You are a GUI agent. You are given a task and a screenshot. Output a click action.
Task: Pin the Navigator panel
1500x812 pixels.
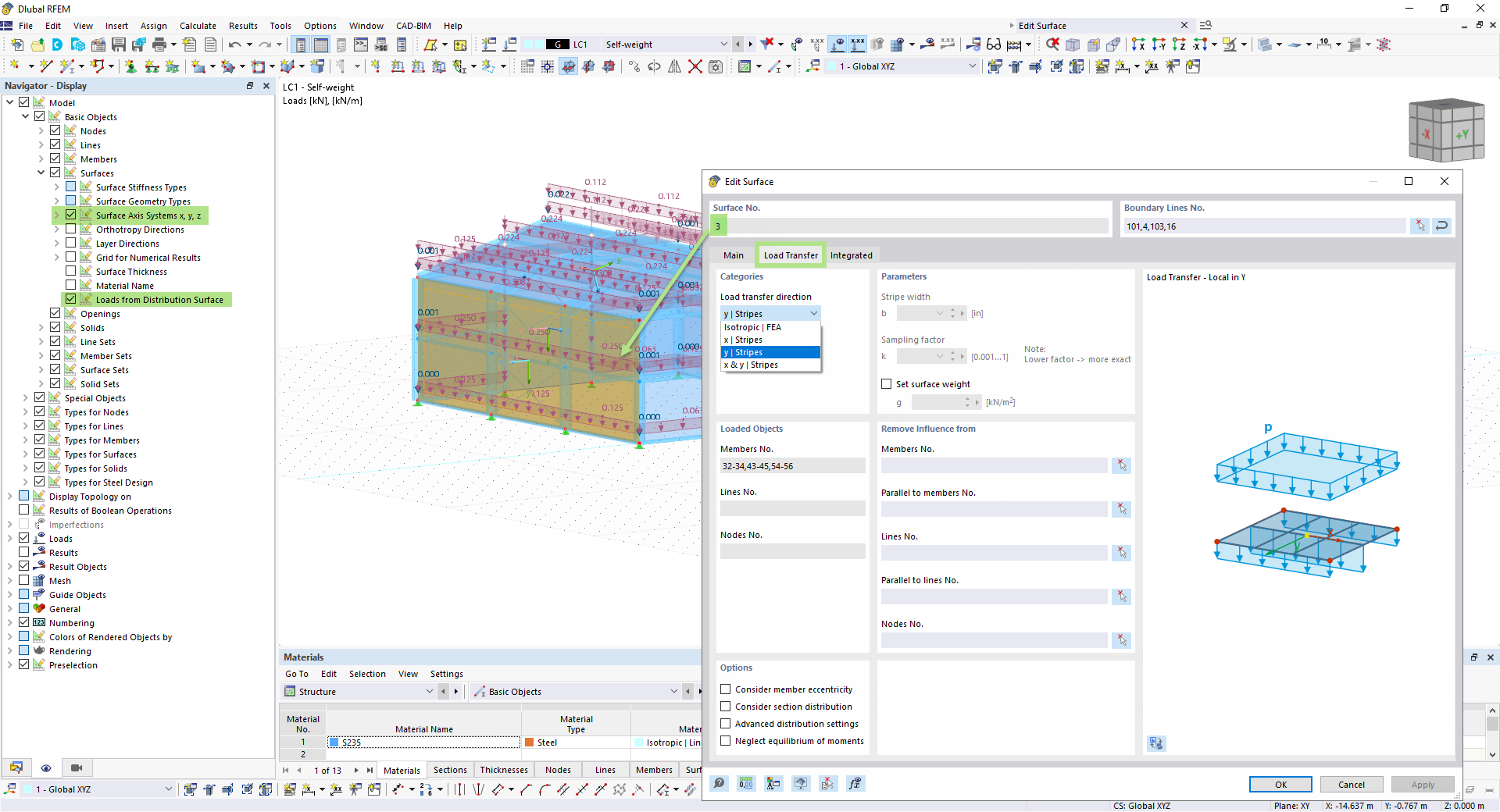click(x=250, y=86)
